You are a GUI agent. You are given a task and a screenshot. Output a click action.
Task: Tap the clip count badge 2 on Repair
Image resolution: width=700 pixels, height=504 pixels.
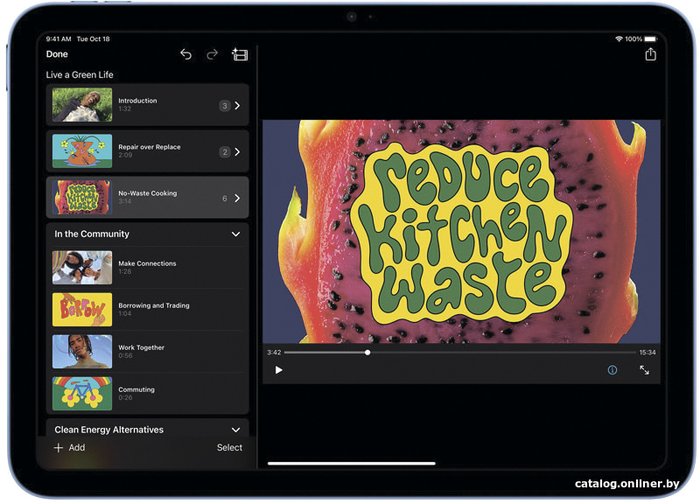tap(225, 152)
